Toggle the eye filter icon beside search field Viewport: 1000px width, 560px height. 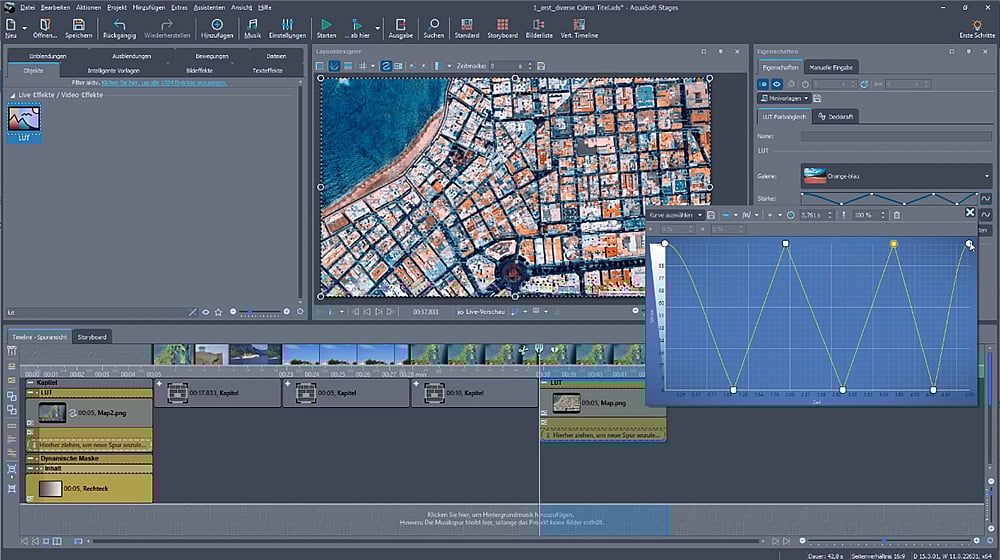click(206, 312)
